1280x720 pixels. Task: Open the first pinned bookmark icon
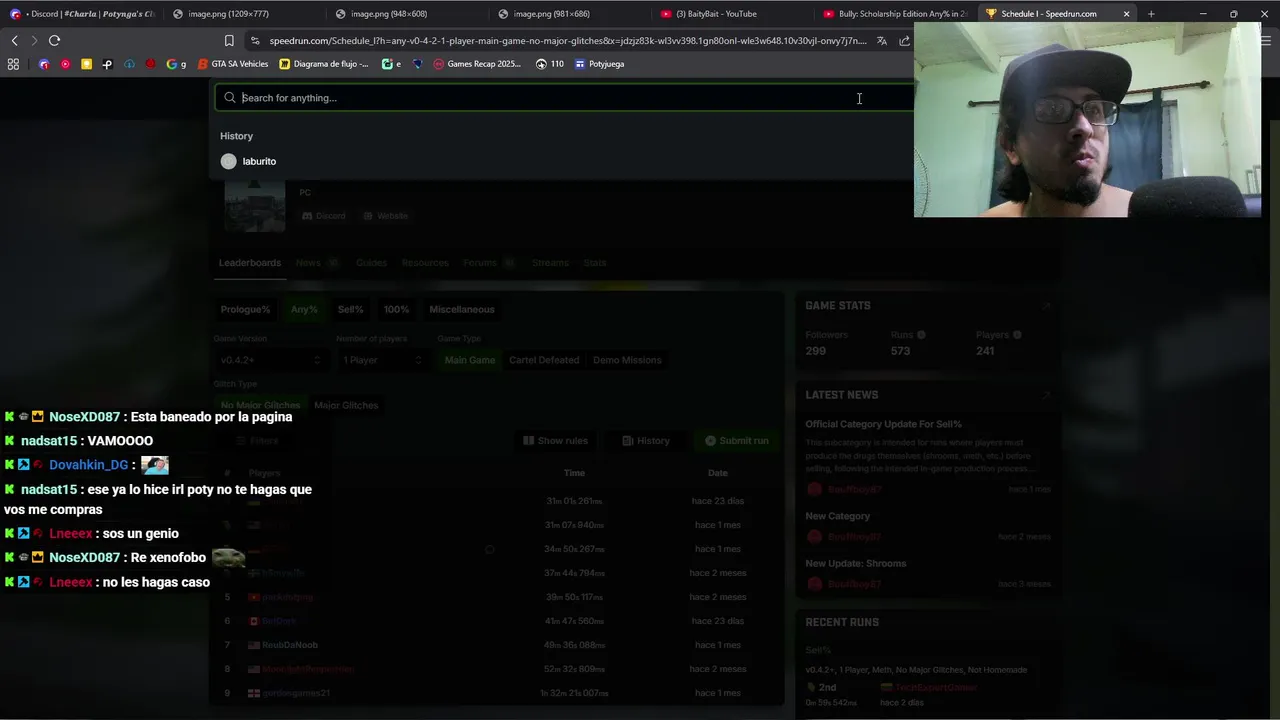44,64
